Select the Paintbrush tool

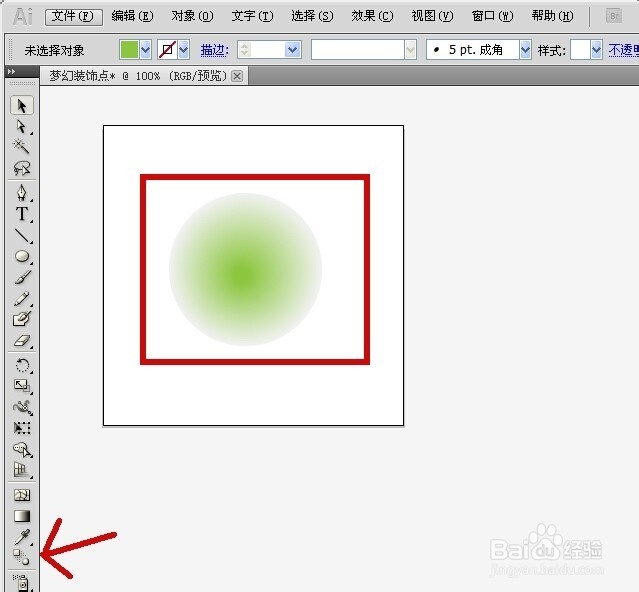click(22, 277)
